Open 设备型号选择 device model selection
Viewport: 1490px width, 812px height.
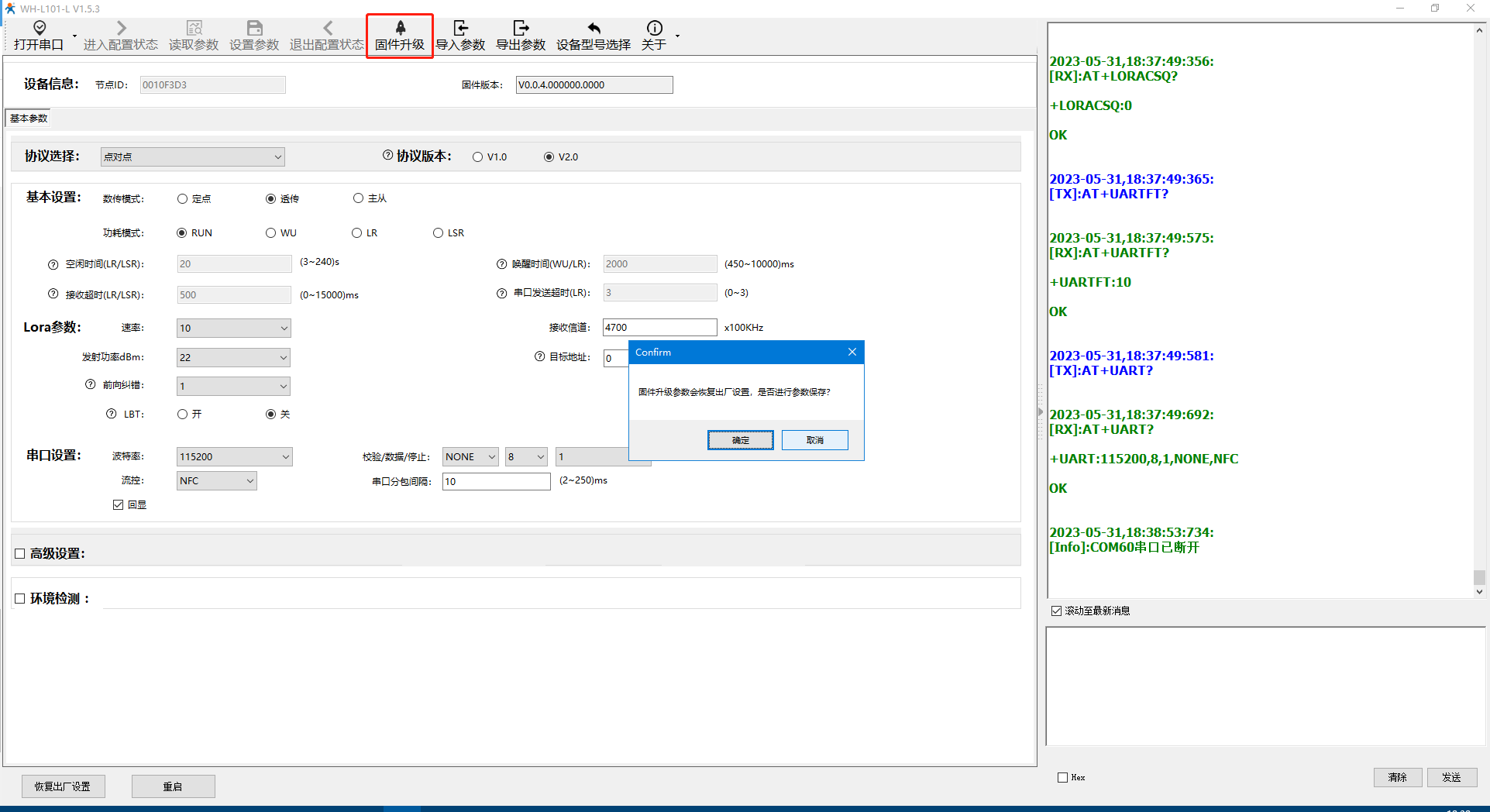click(x=594, y=36)
